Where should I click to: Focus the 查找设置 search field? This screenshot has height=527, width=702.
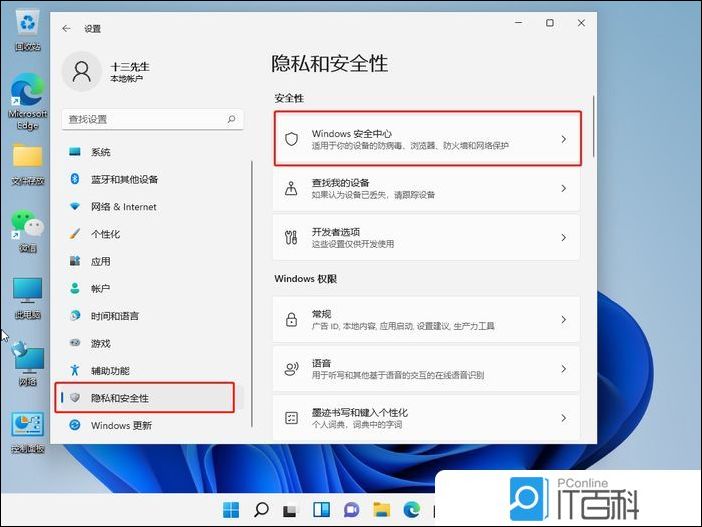tap(153, 120)
